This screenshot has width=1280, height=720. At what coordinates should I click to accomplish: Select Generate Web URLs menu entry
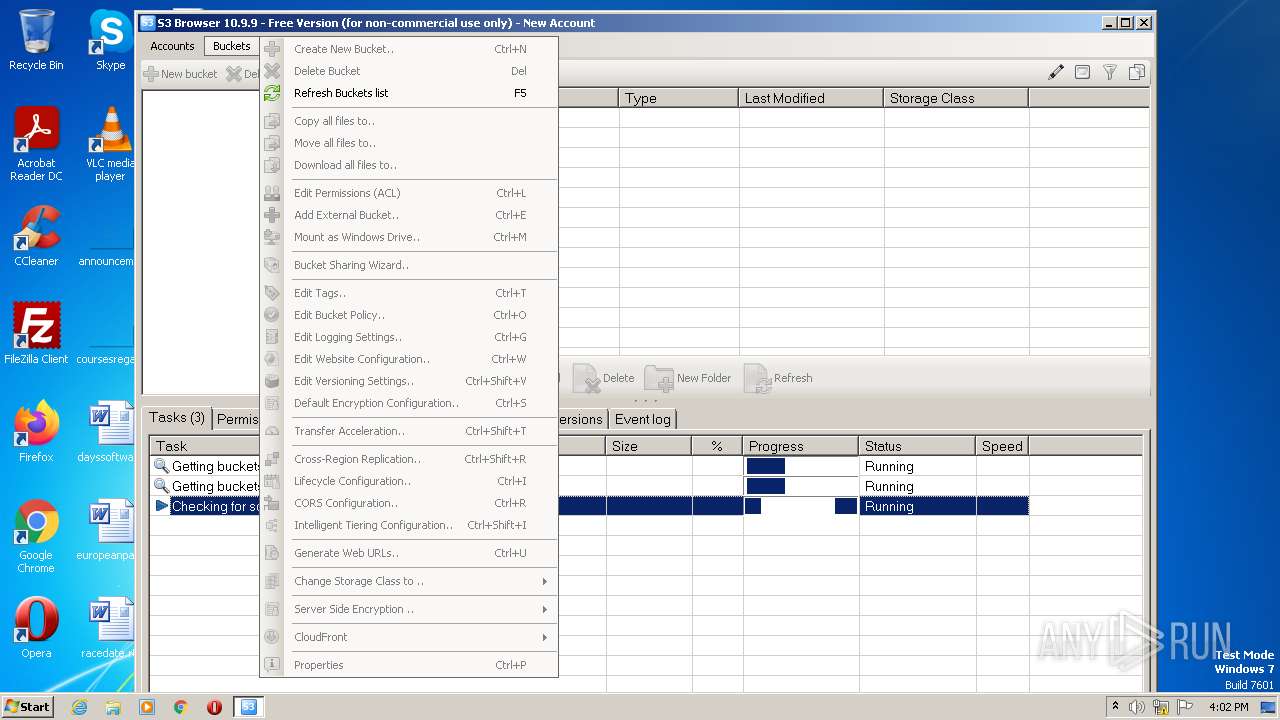point(408,553)
